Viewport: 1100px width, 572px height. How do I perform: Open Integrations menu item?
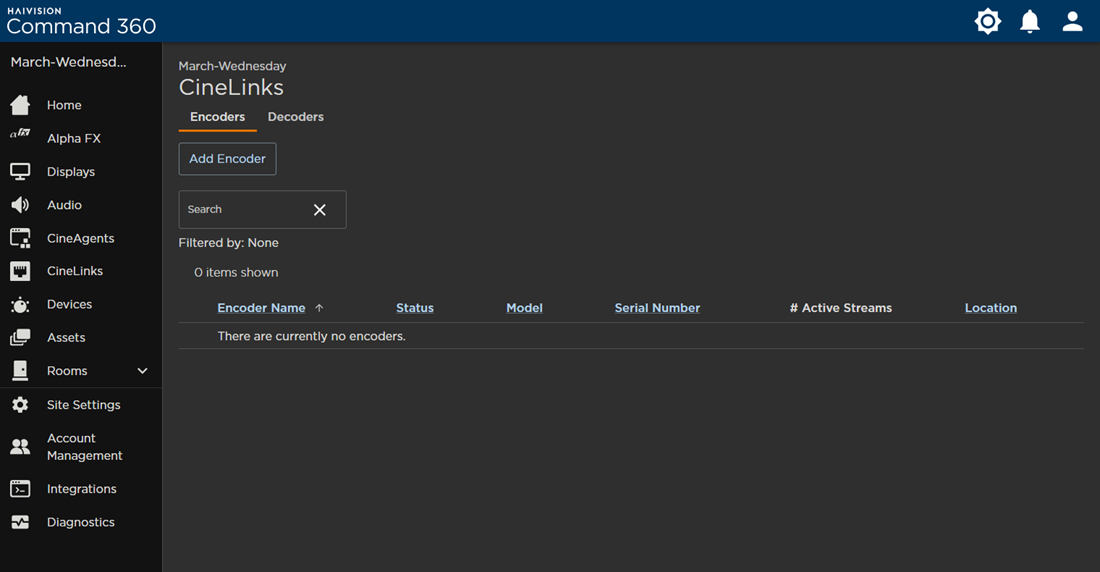(81, 489)
